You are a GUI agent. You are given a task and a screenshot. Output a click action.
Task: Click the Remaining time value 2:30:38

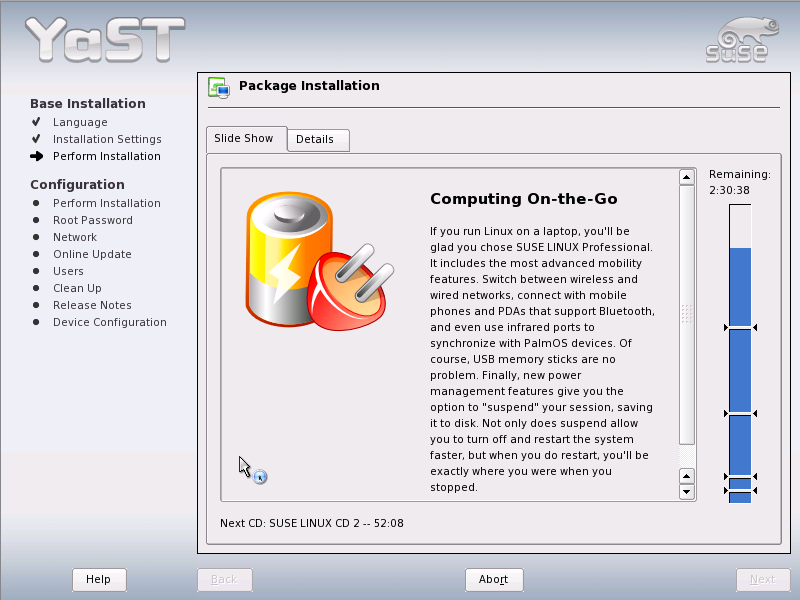point(730,190)
